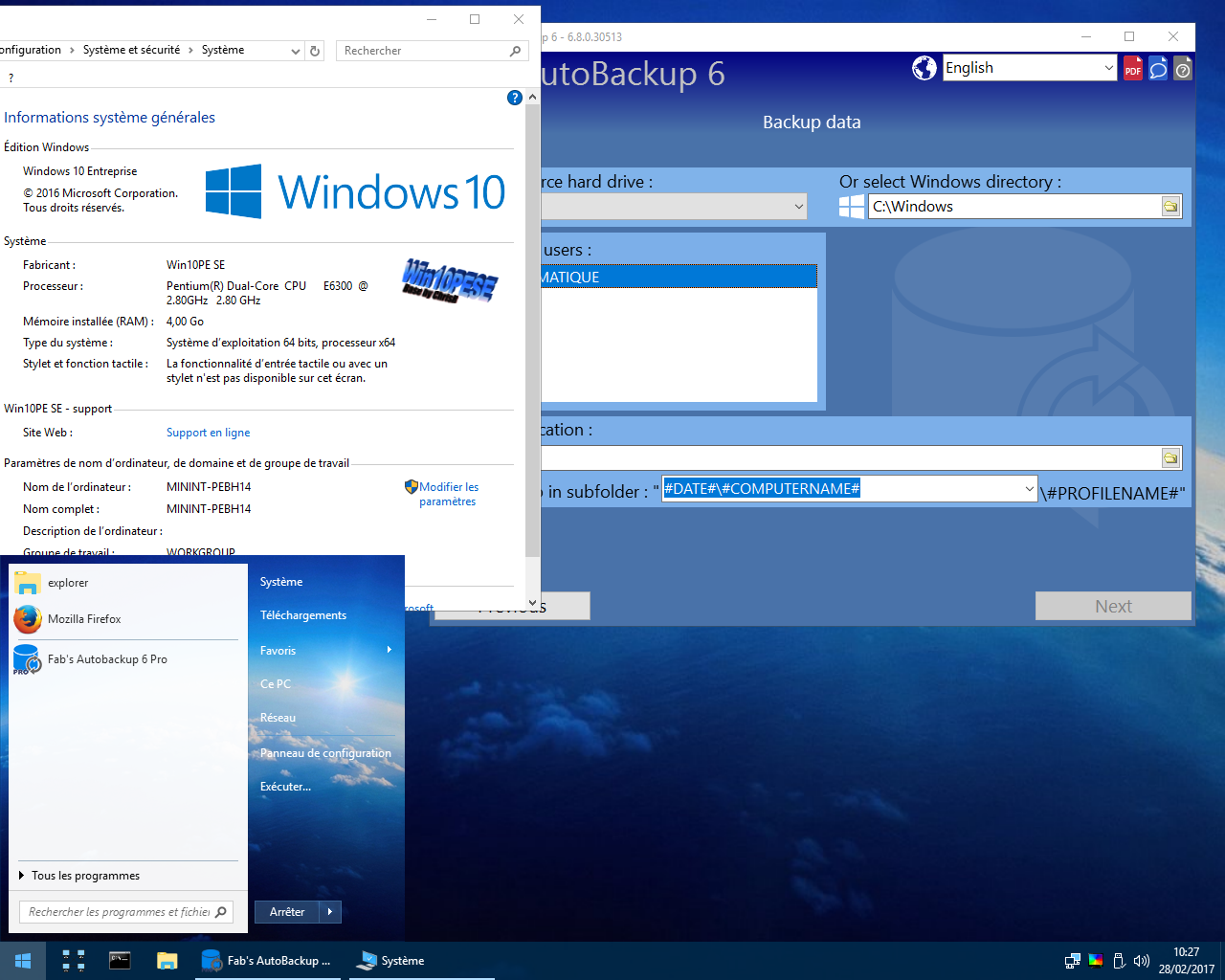1225x980 pixels.
Task: Browse for Windows directory using folder icon
Action: (1170, 207)
